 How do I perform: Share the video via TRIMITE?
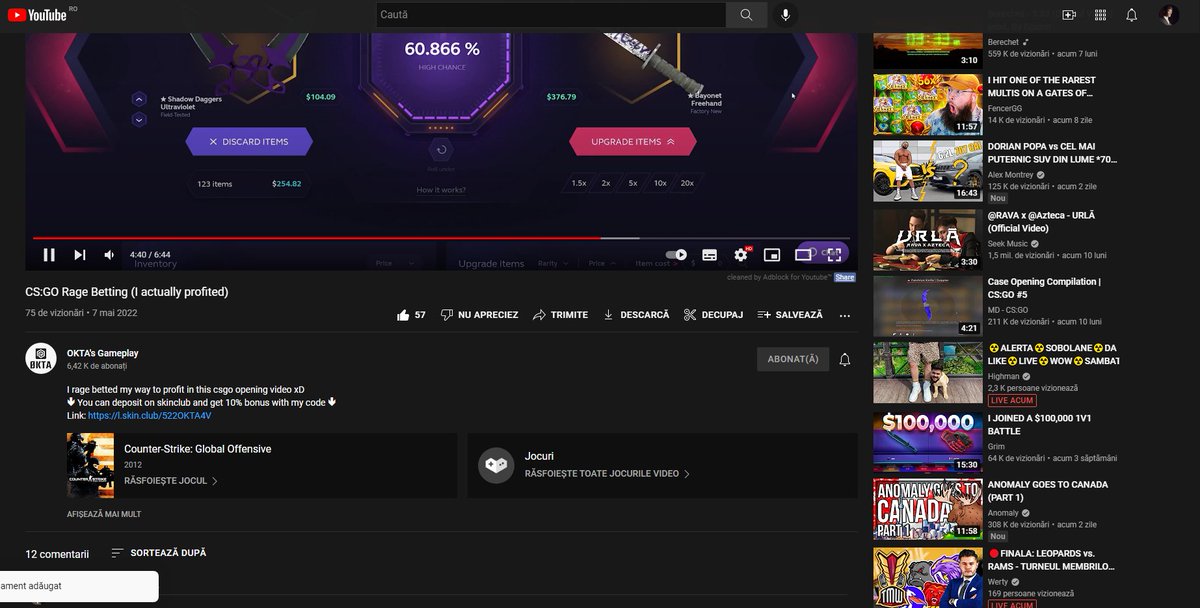tap(560, 315)
